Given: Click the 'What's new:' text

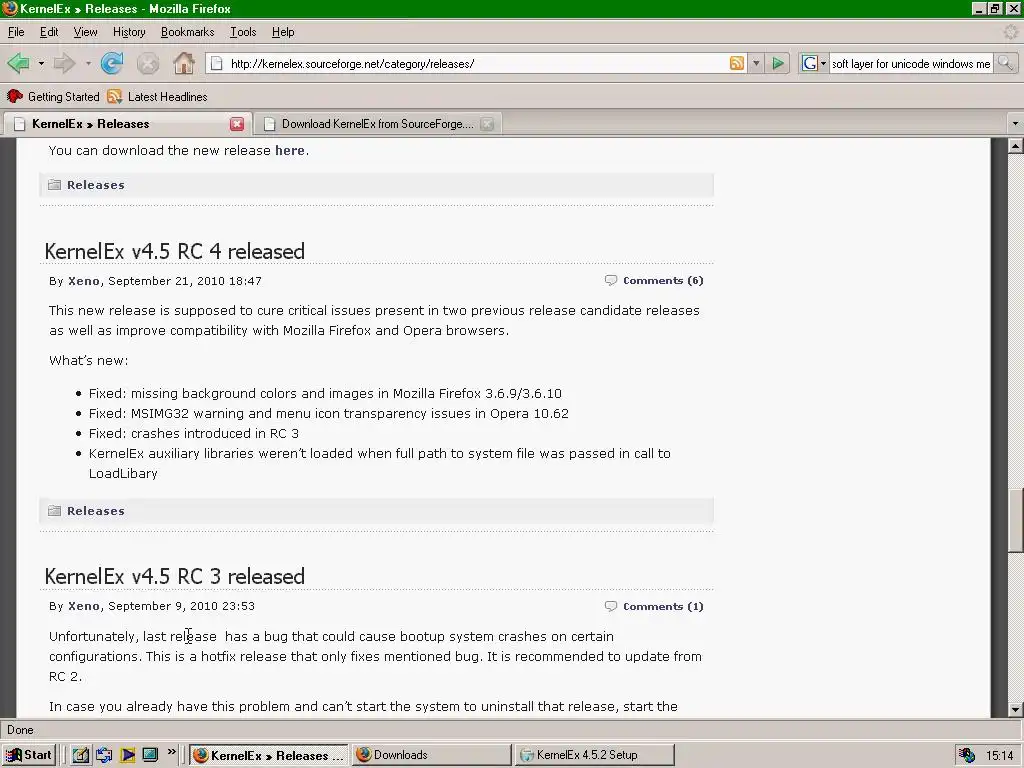Looking at the screenshot, I should 89,360.
